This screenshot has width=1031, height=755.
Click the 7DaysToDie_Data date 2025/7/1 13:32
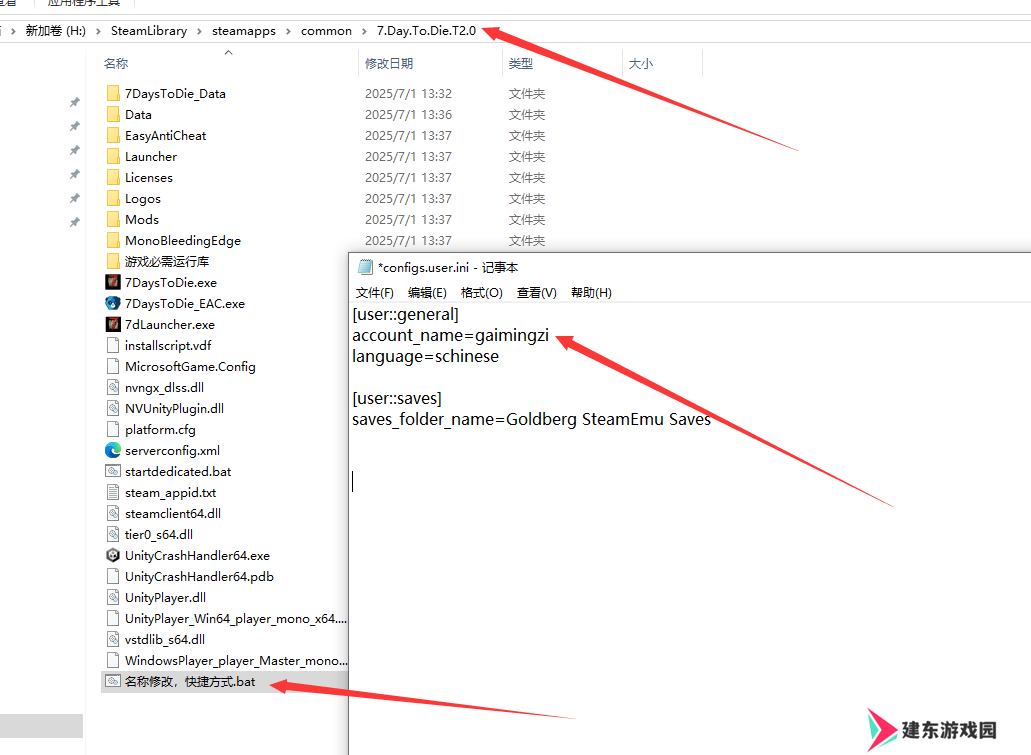pyautogui.click(x=408, y=93)
